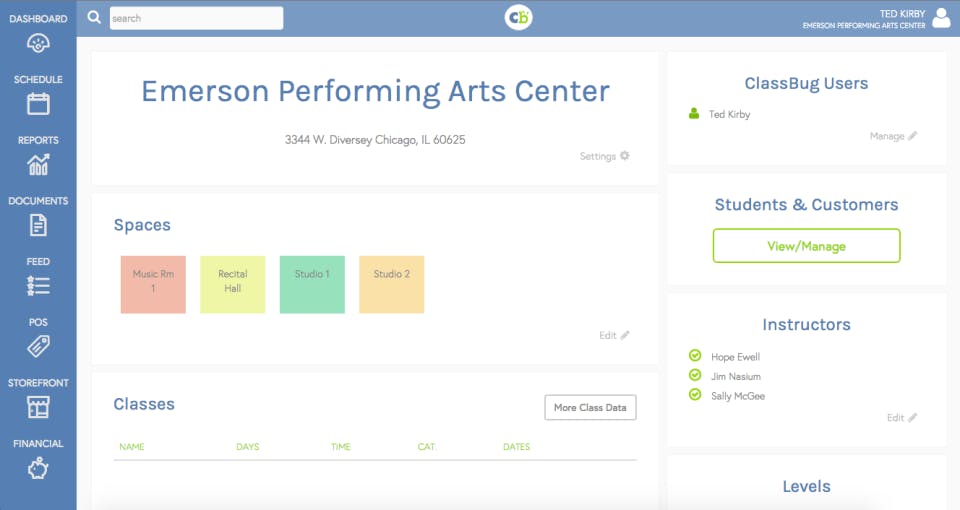
Task: Open the Schedule calendar icon
Action: (38, 103)
